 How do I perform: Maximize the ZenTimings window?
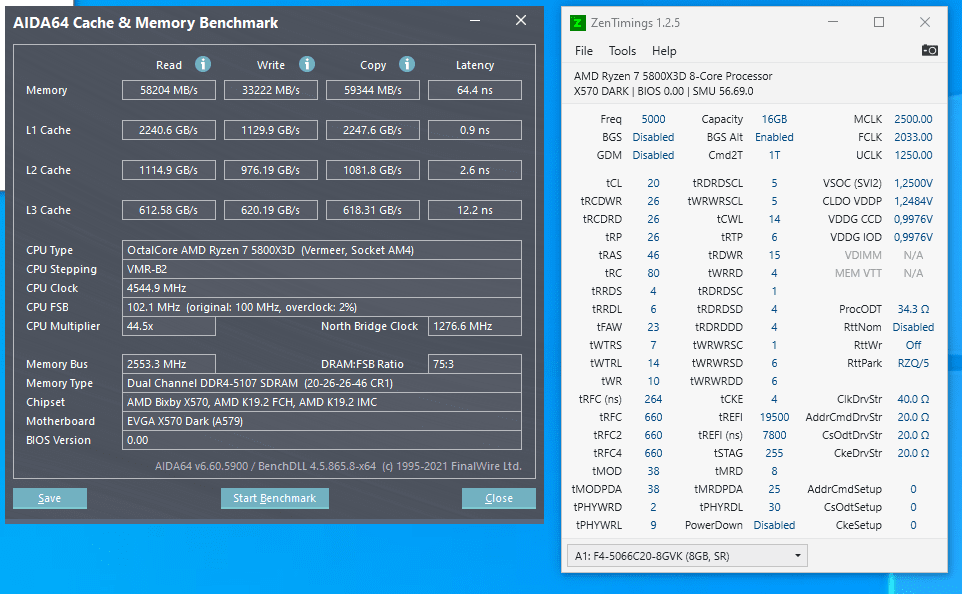coord(879,22)
